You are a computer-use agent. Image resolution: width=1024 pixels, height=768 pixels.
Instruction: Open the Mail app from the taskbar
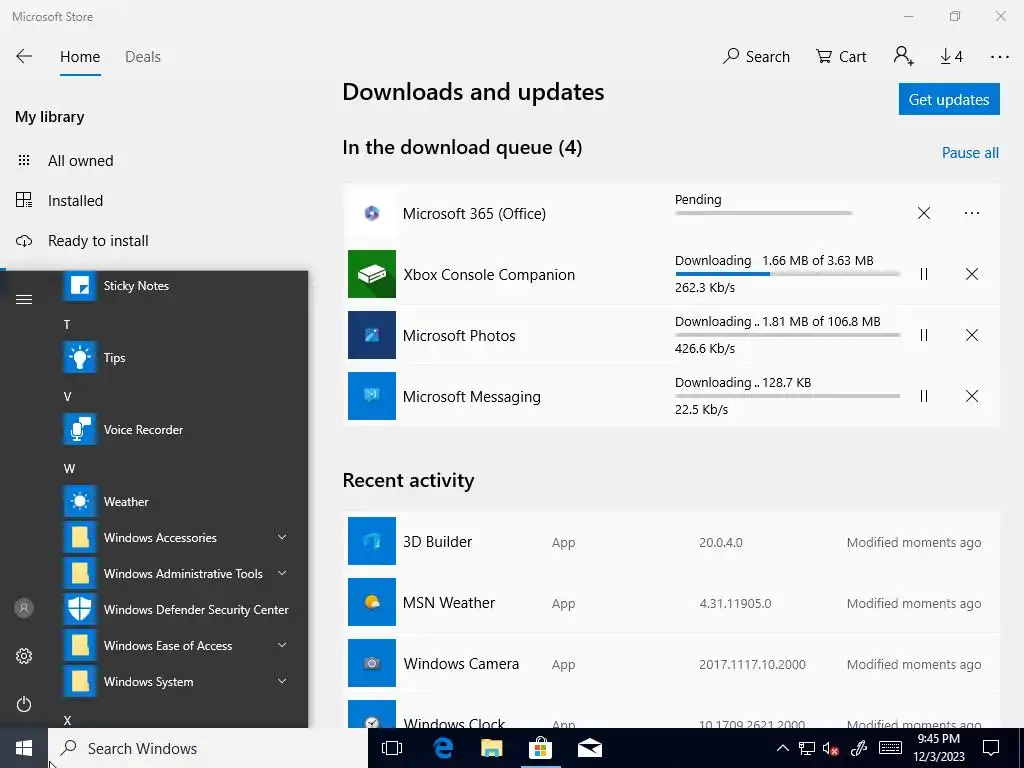tap(590, 748)
